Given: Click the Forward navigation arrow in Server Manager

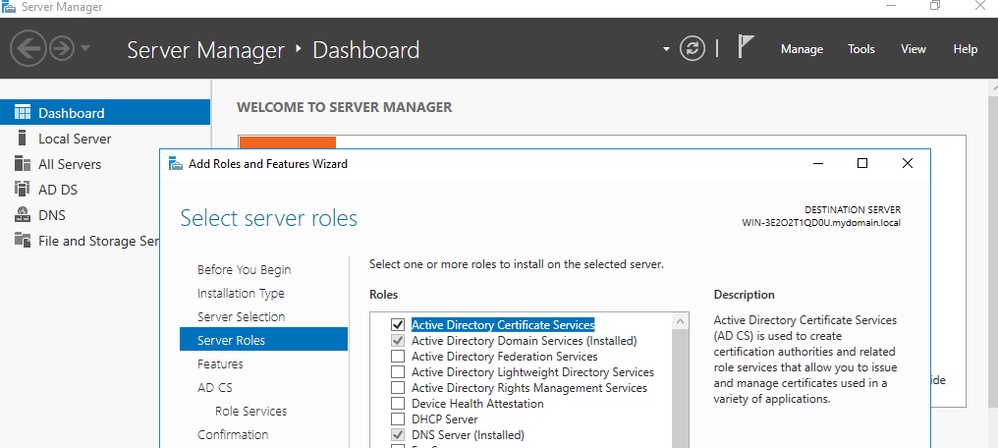Looking at the screenshot, I should pos(62,48).
